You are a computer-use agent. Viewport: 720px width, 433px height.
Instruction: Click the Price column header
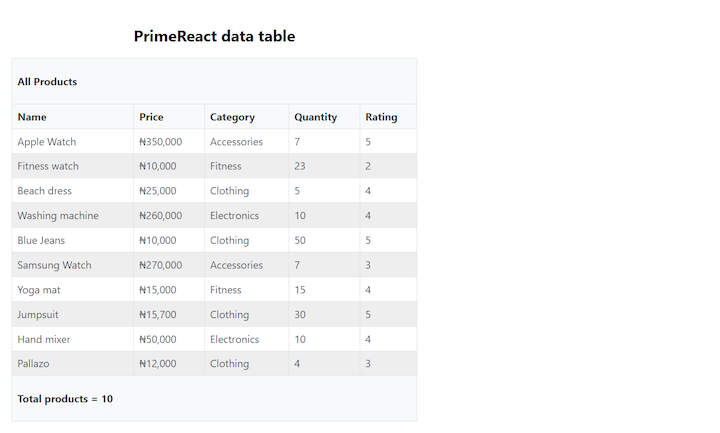point(151,117)
